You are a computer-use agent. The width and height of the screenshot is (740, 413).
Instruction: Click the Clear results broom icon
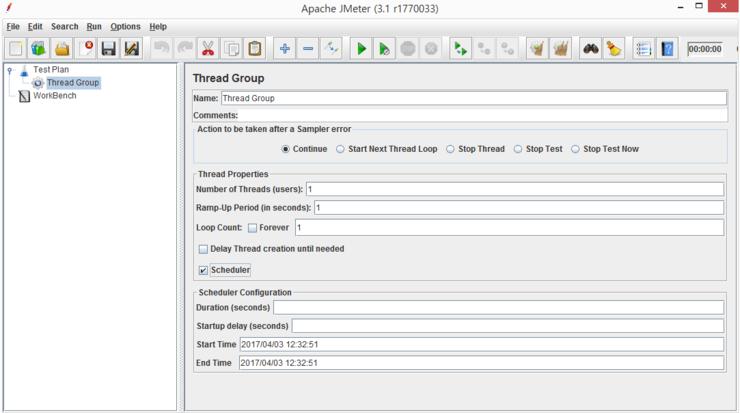click(x=537, y=49)
